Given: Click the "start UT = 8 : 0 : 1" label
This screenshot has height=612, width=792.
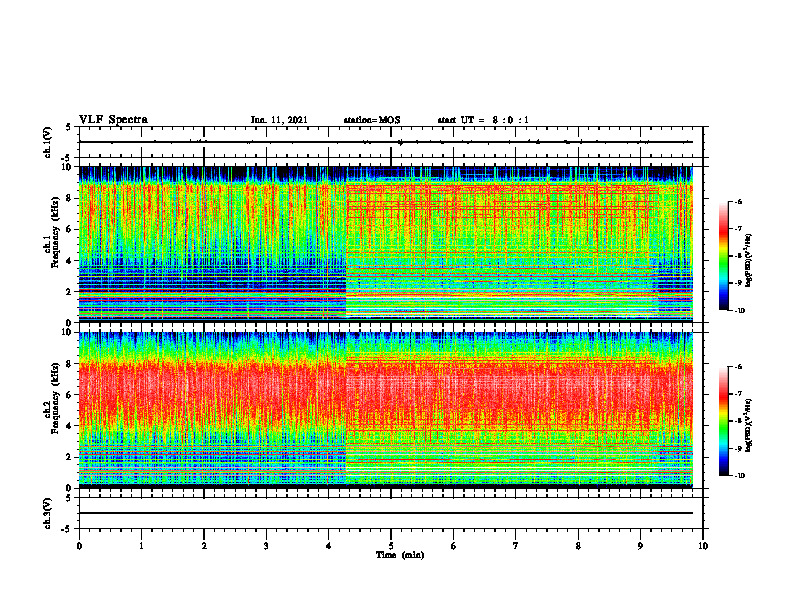Looking at the screenshot, I should tap(483, 120).
